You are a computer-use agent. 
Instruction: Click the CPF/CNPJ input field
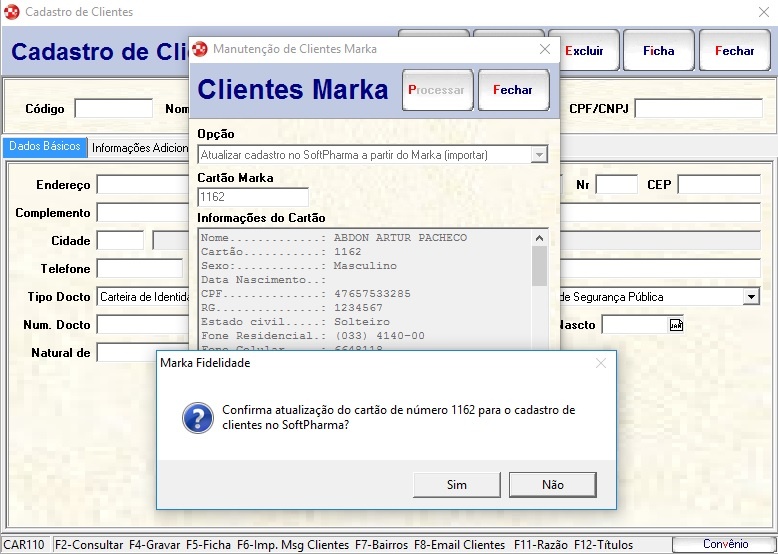click(699, 109)
